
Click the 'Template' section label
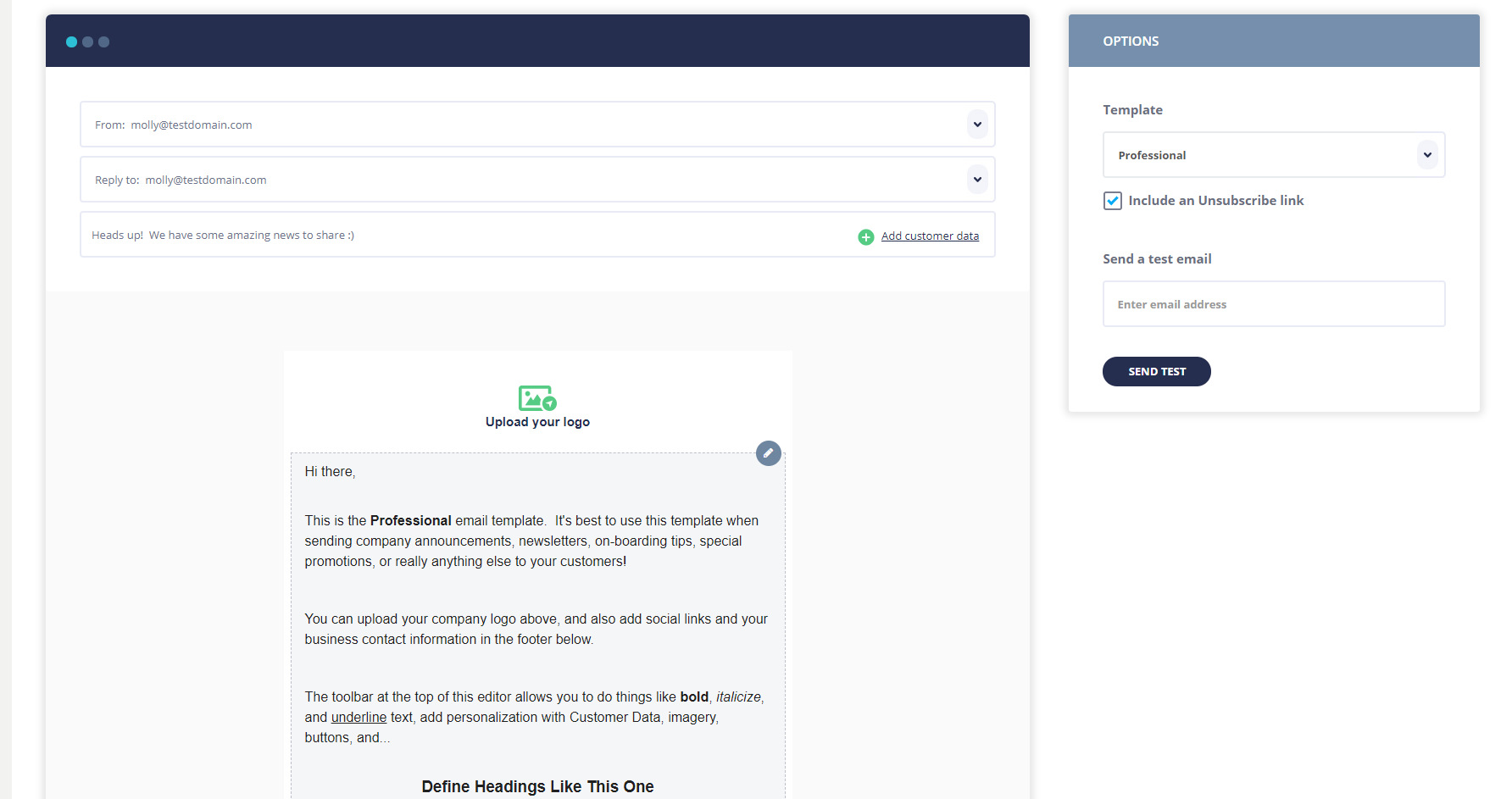click(1132, 110)
